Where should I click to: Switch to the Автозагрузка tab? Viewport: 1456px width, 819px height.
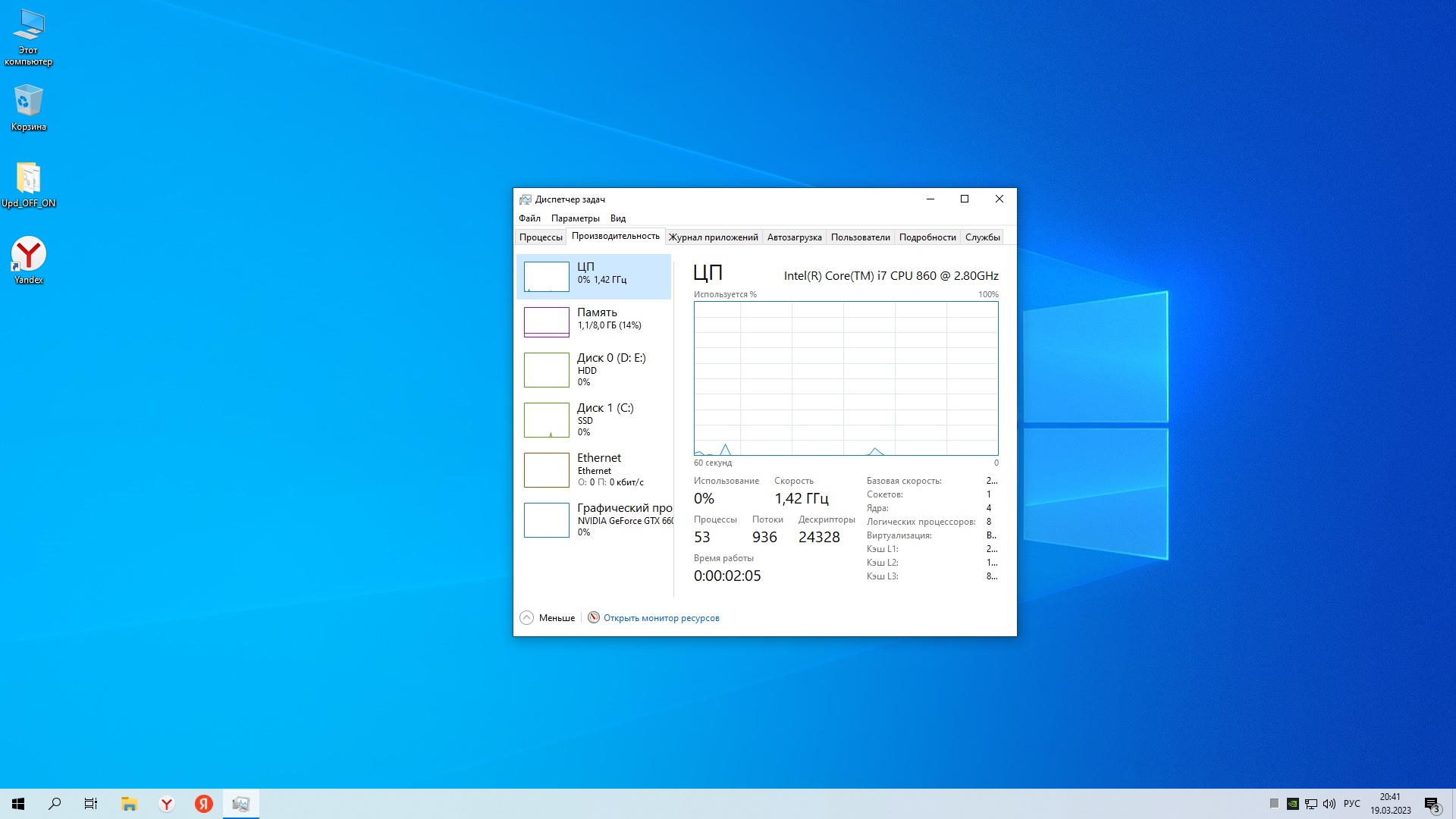(x=794, y=237)
